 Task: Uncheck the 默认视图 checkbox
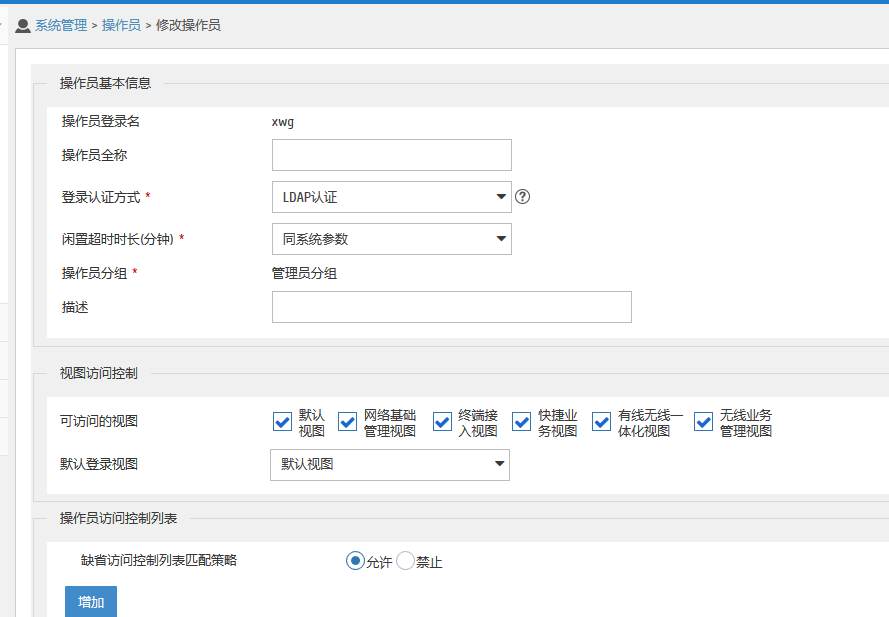tap(282, 422)
